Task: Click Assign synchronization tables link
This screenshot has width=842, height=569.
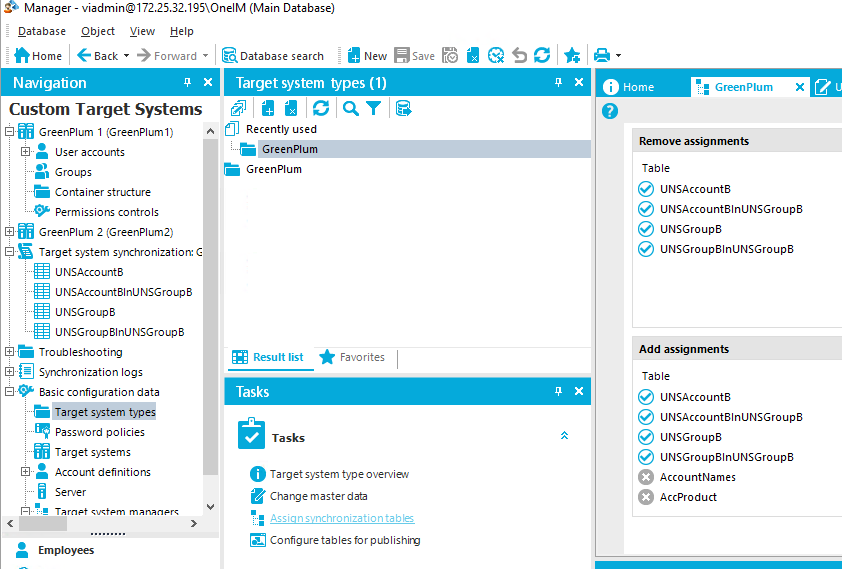Action: coord(342,518)
